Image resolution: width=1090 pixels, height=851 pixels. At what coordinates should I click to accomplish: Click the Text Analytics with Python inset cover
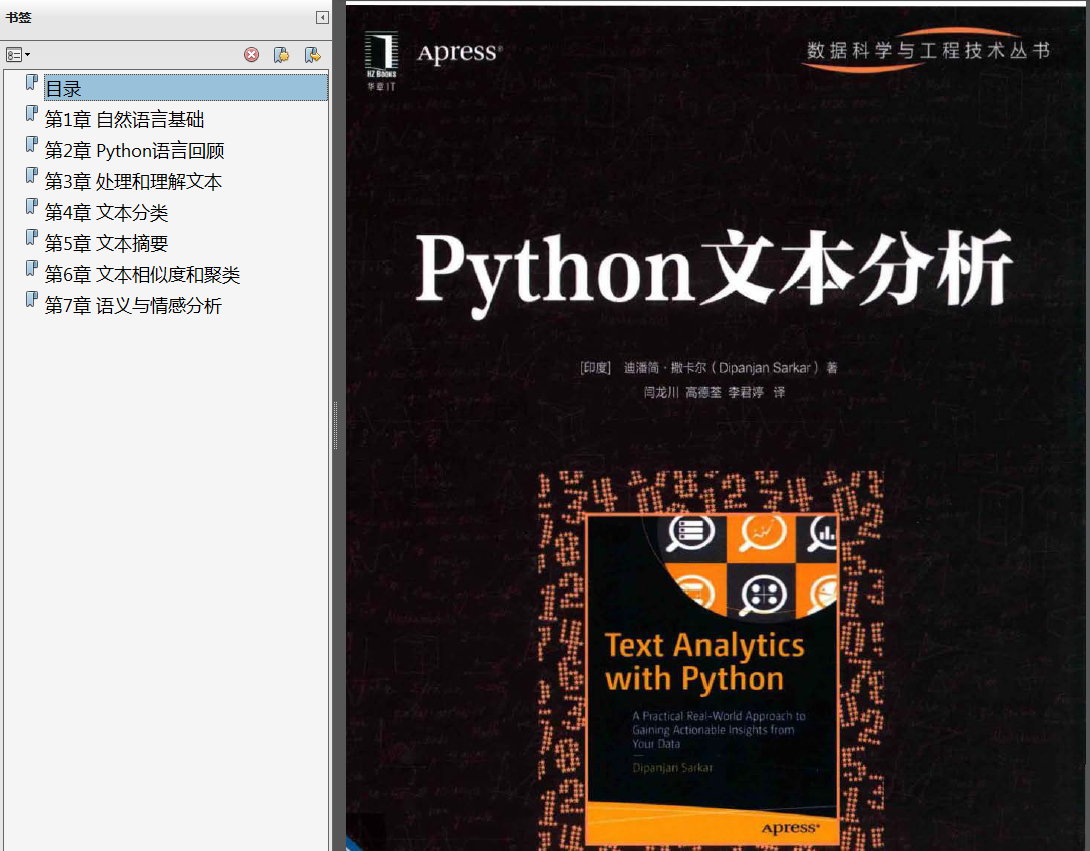(x=713, y=679)
